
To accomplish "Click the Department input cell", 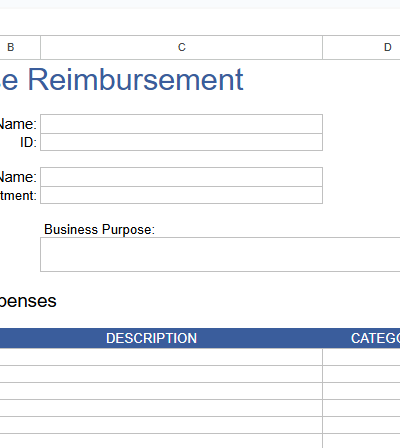I will pyautogui.click(x=181, y=195).
